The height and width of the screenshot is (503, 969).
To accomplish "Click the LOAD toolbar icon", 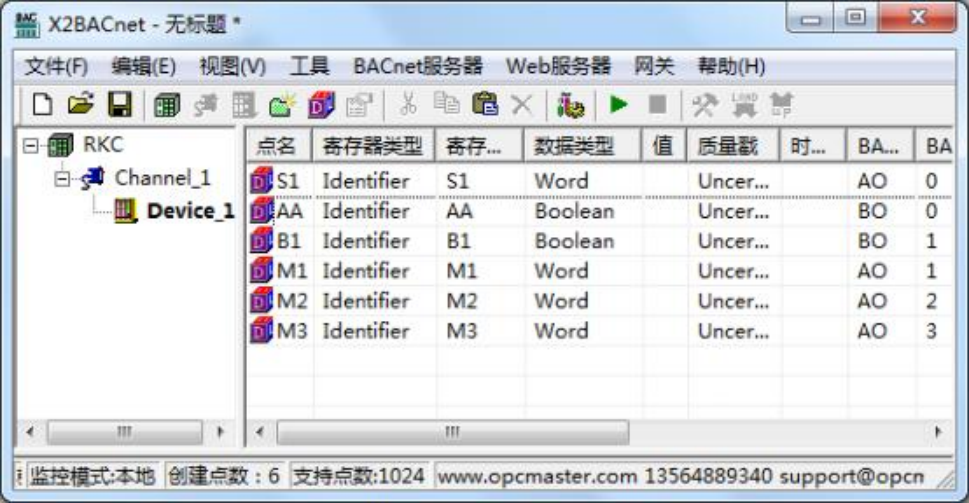I will coord(744,105).
